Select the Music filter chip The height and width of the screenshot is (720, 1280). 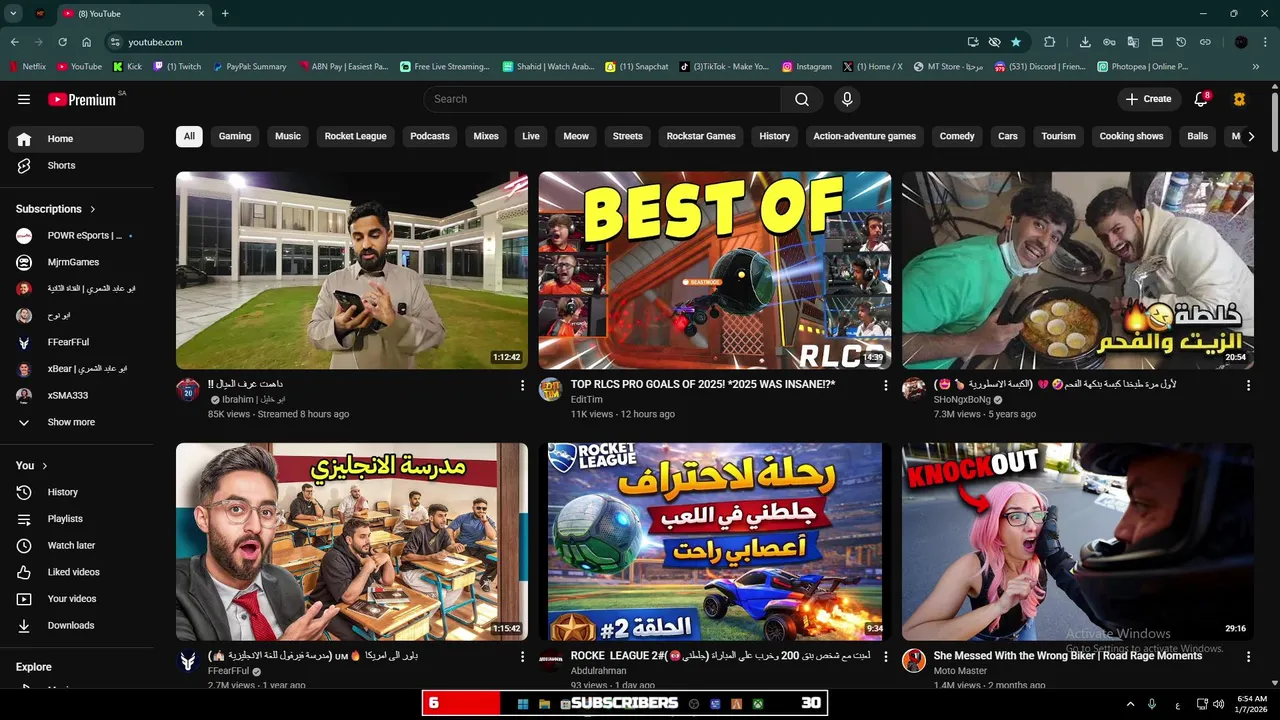click(x=288, y=136)
